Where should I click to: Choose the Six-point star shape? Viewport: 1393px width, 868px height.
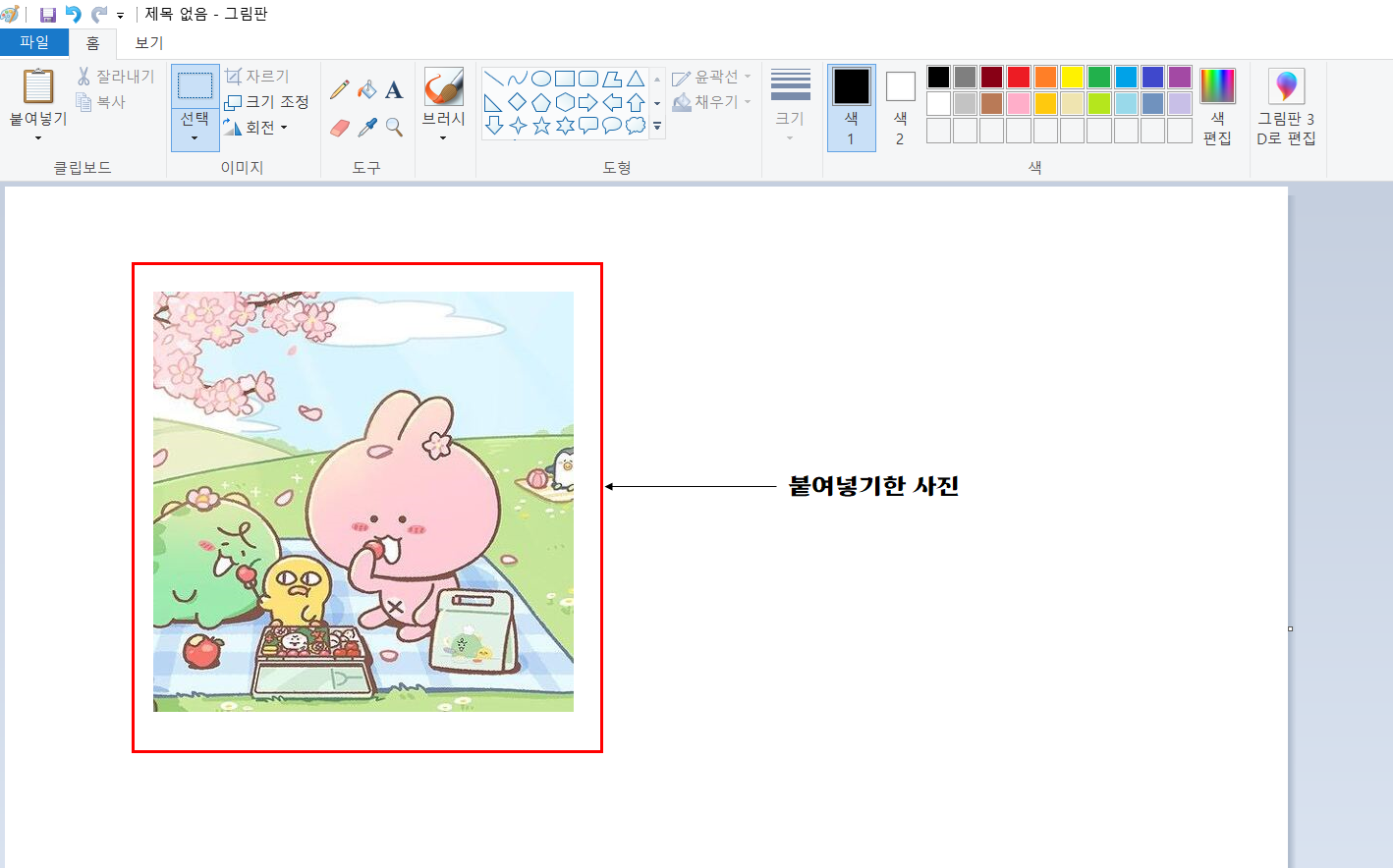pyautogui.click(x=565, y=126)
